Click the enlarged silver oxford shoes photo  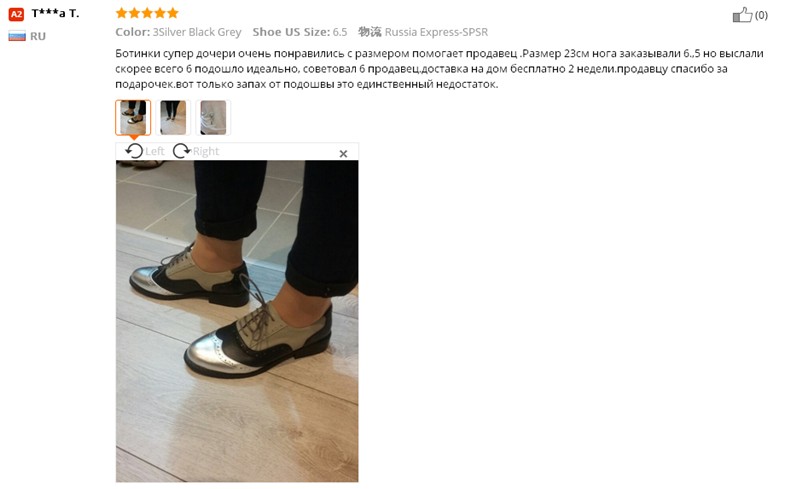(237, 321)
